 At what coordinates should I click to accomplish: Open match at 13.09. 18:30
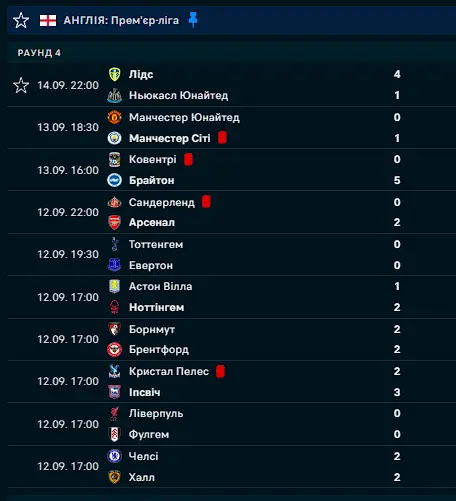click(x=232, y=128)
